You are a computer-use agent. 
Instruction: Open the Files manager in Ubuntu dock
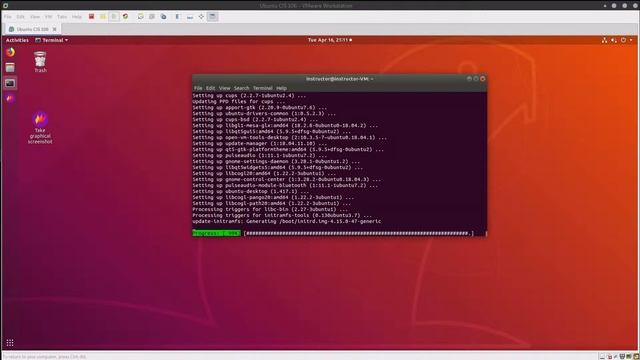click(x=10, y=67)
